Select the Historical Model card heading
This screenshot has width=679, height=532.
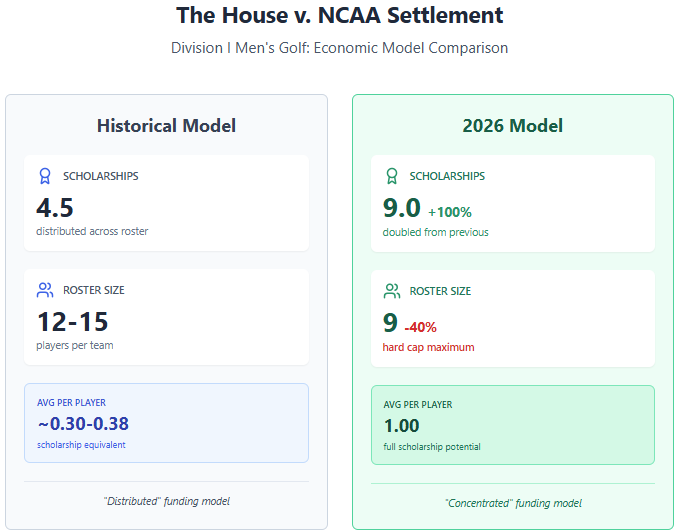[166, 126]
